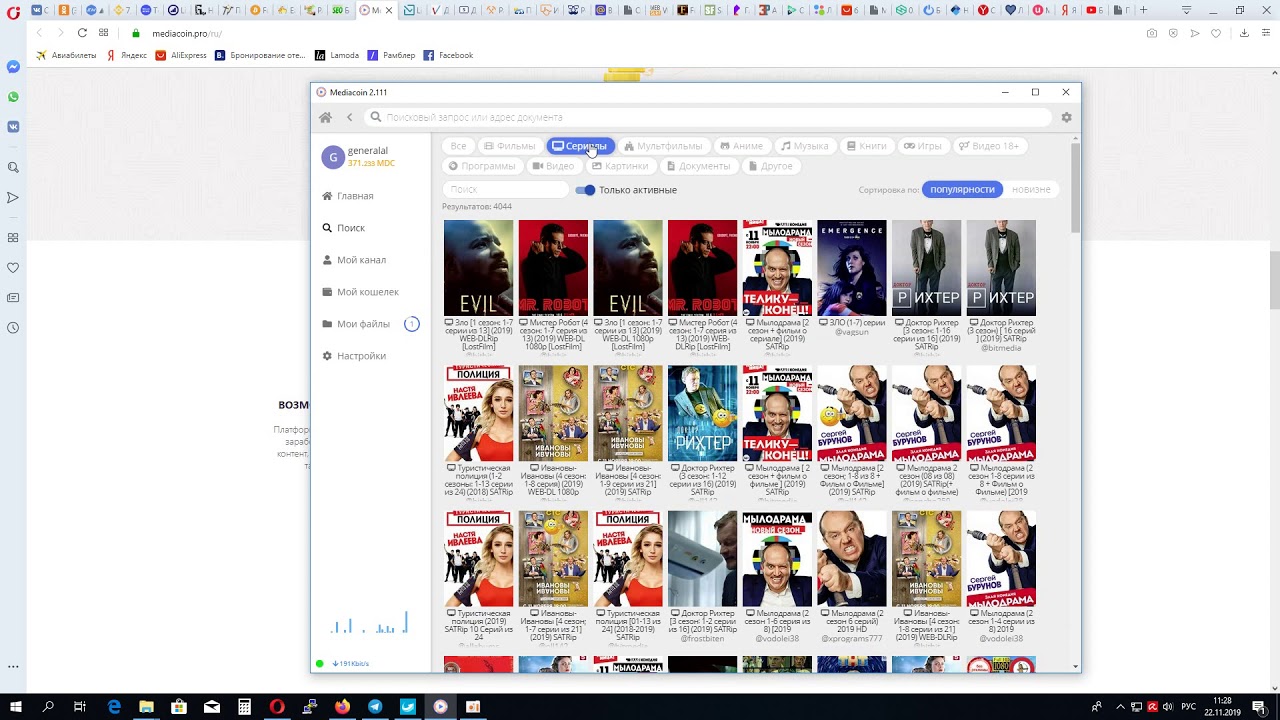The width and height of the screenshot is (1280, 720).
Task: Launch Firefox from the taskbar
Action: click(343, 707)
